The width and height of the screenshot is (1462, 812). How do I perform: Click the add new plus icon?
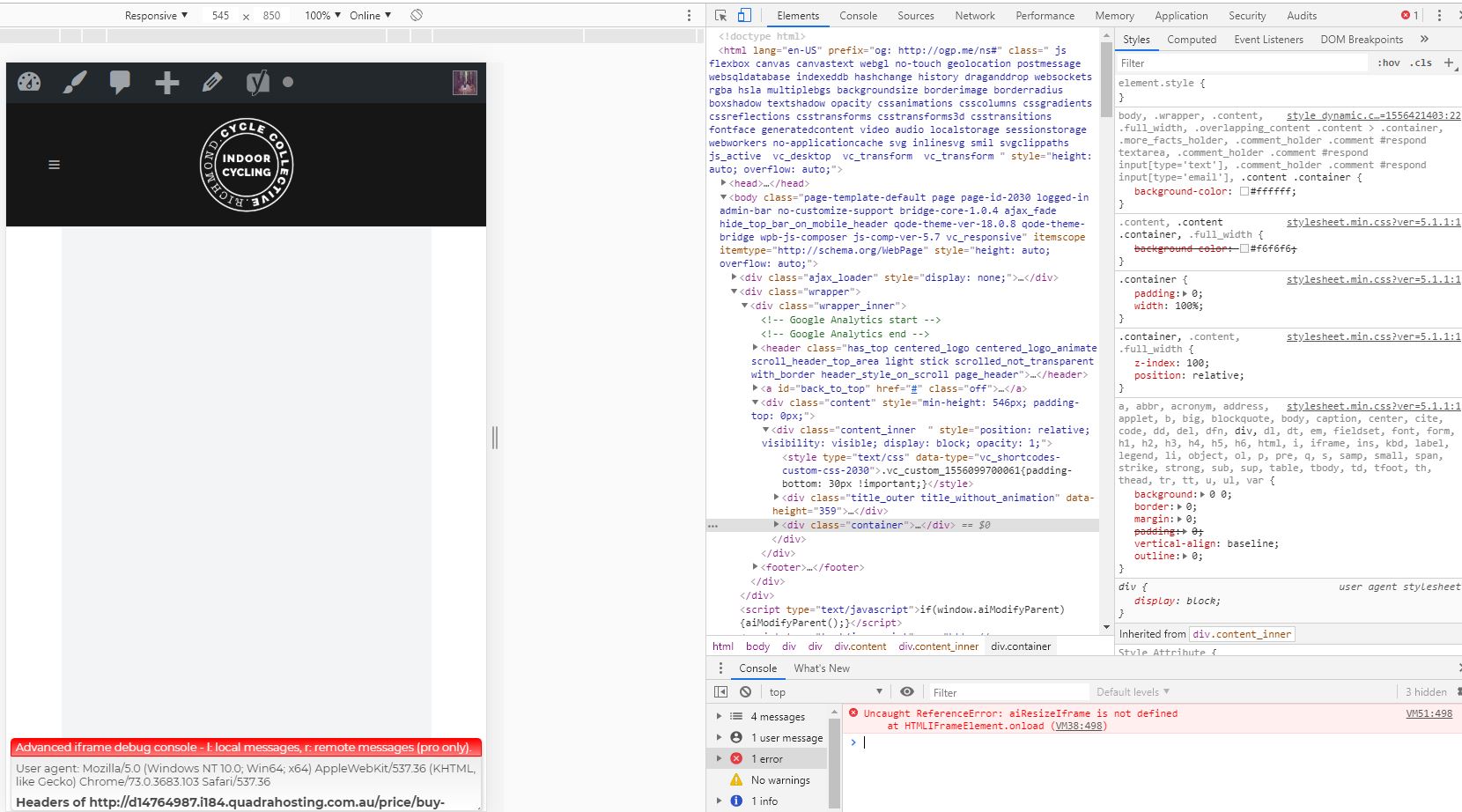[x=166, y=83]
